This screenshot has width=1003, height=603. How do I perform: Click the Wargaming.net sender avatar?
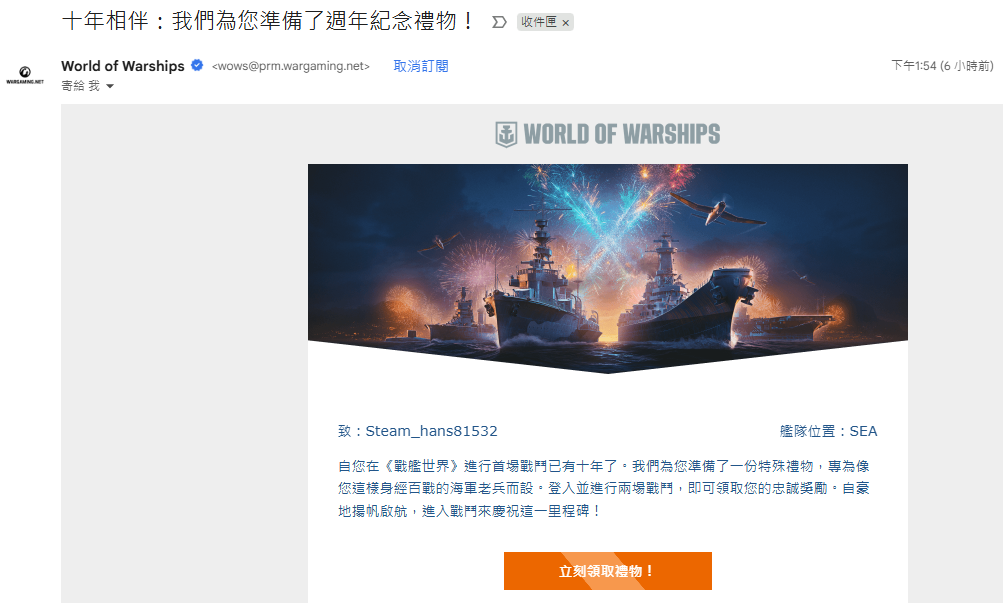tap(25, 75)
